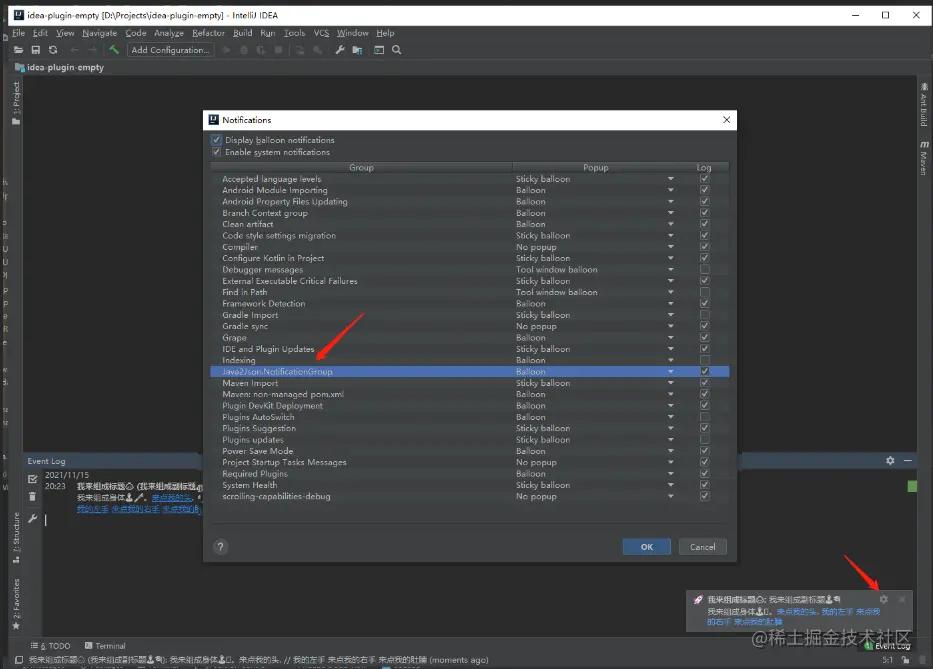The height and width of the screenshot is (669, 933).
Task: Enable Log checkbox for Debugger messages
Action: [x=705, y=270]
